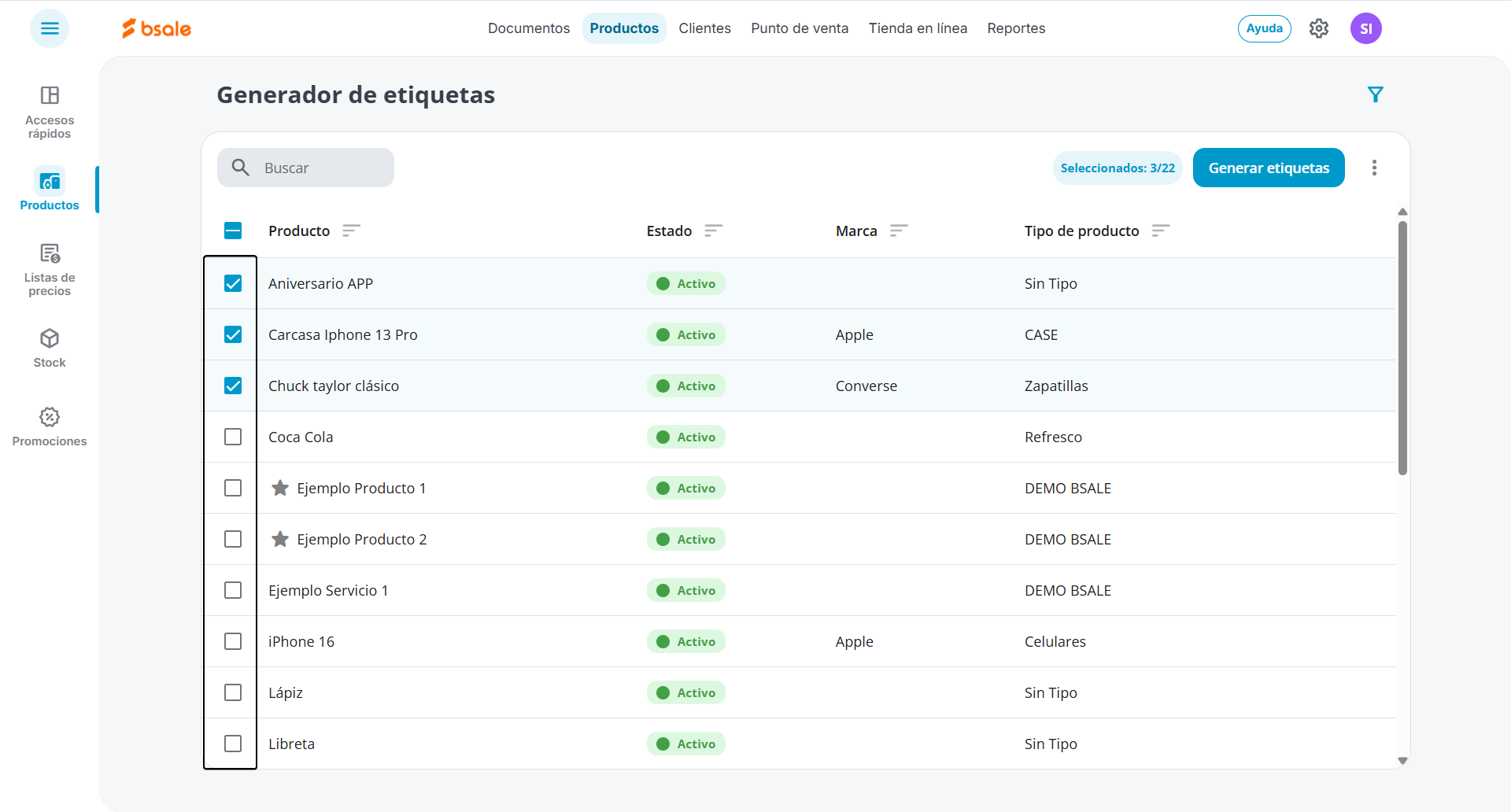Screen dimensions: 1511x812
Task: Open the Productos top menu
Action: 624,28
